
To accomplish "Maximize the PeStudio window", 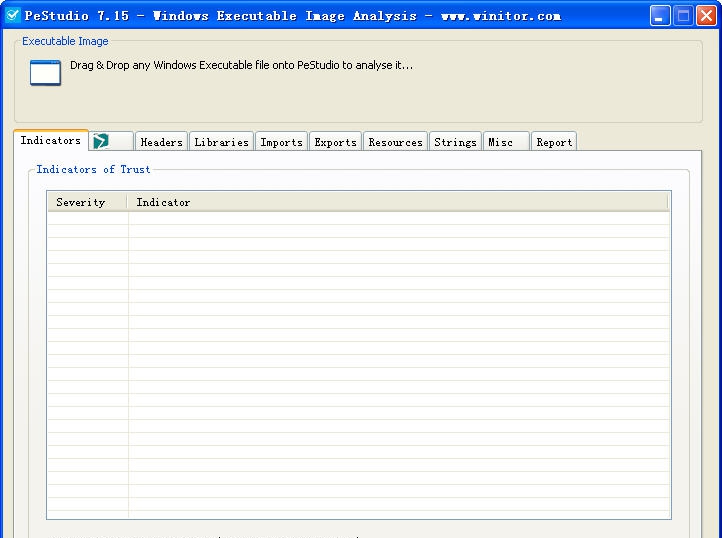I will pos(683,16).
